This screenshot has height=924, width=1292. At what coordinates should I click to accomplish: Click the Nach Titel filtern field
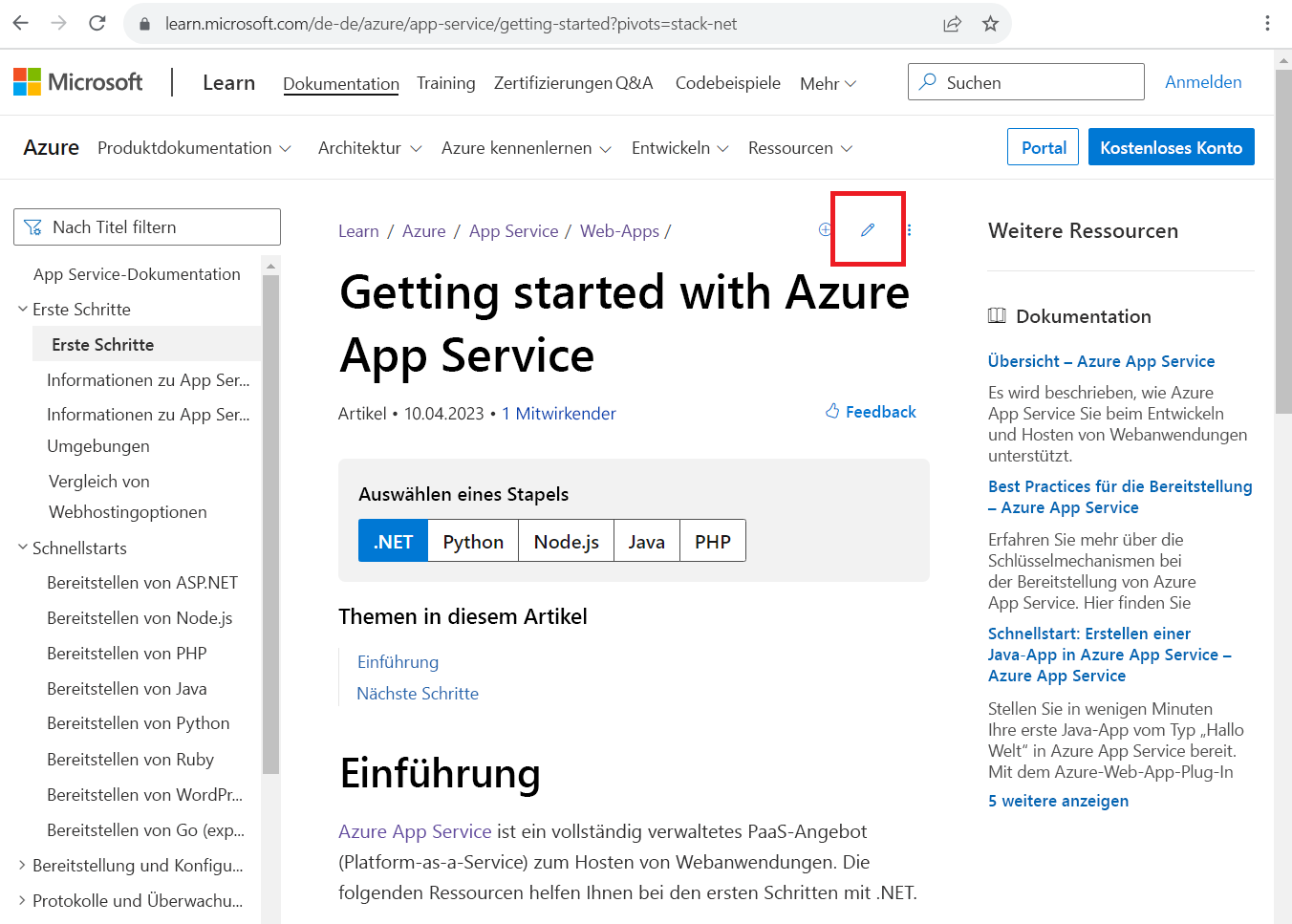tap(147, 227)
